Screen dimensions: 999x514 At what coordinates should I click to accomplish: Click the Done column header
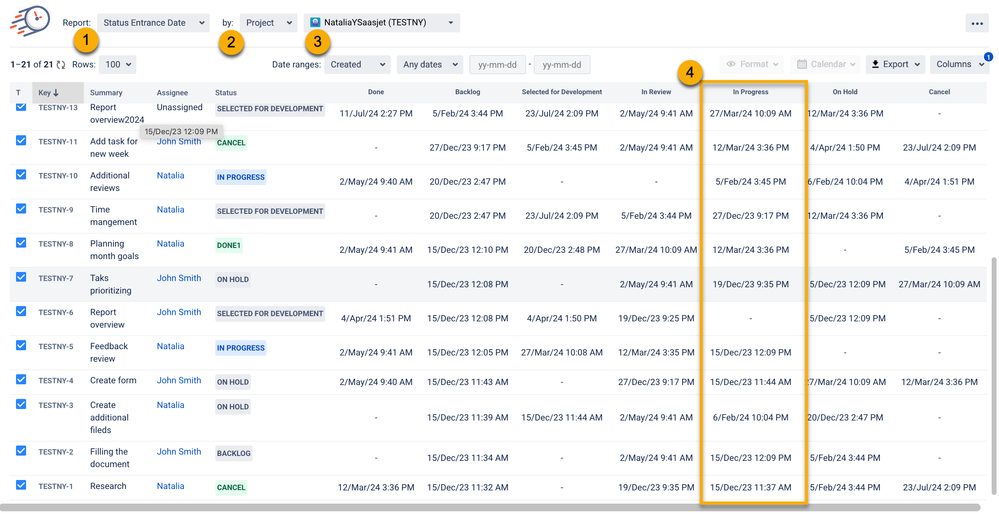(x=376, y=92)
